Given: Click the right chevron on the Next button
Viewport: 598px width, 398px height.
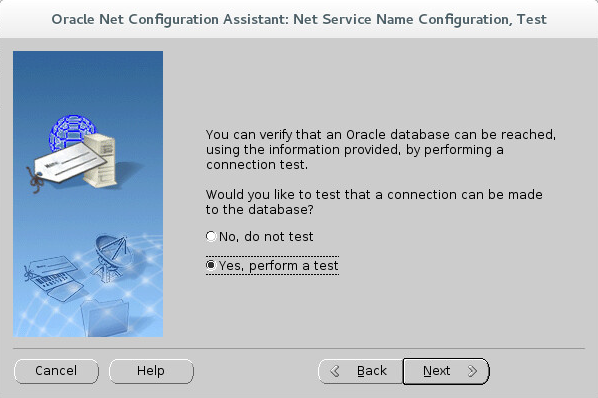Looking at the screenshot, I should [472, 371].
